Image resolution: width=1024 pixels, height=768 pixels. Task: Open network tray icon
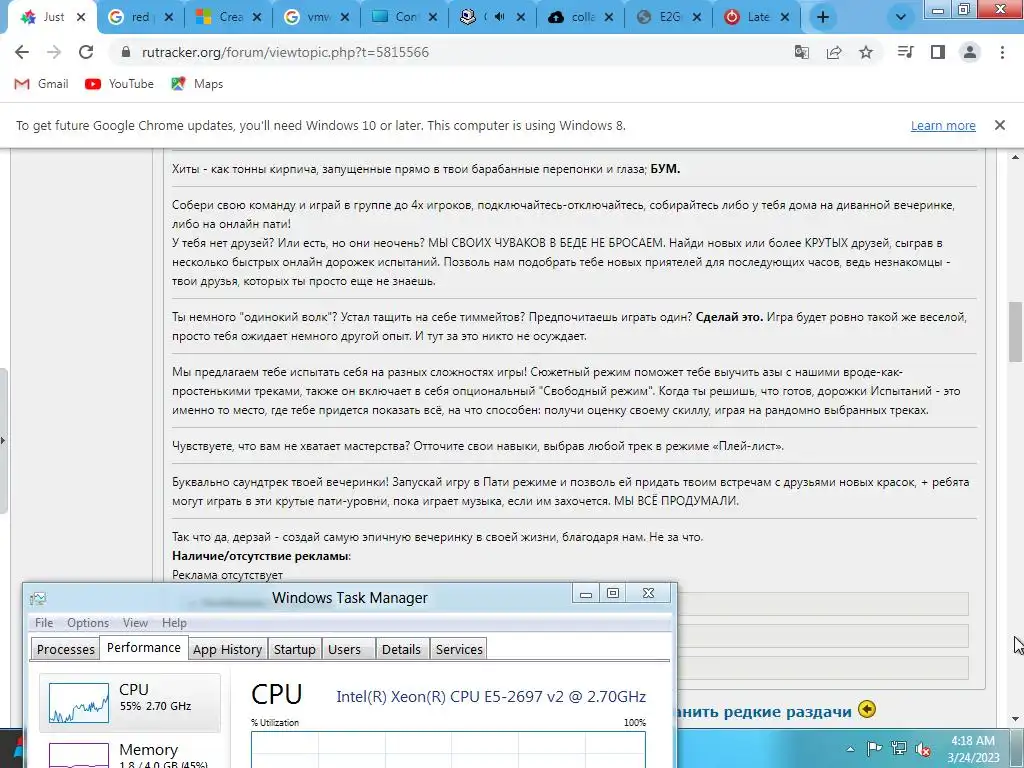tap(899, 748)
